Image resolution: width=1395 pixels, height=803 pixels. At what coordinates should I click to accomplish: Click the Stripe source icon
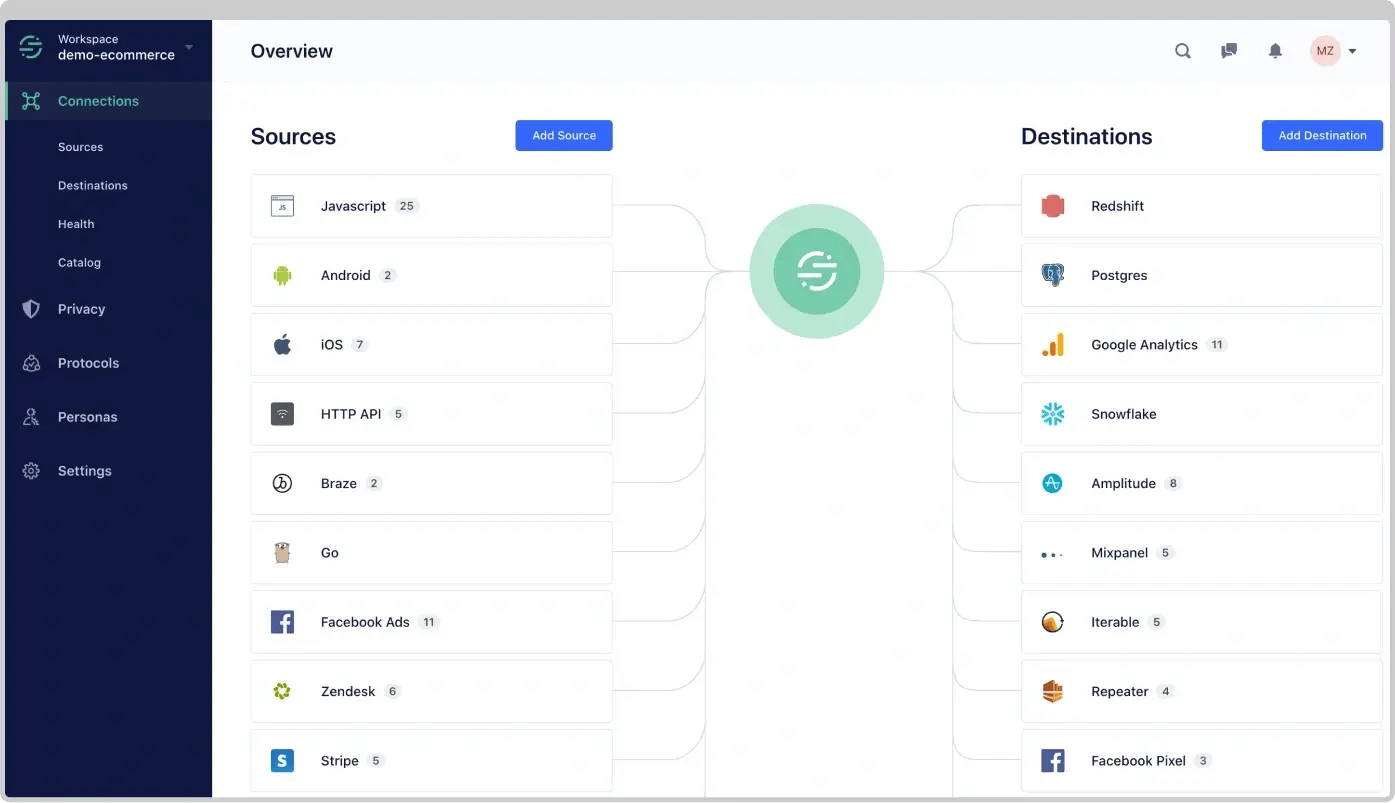(x=282, y=761)
